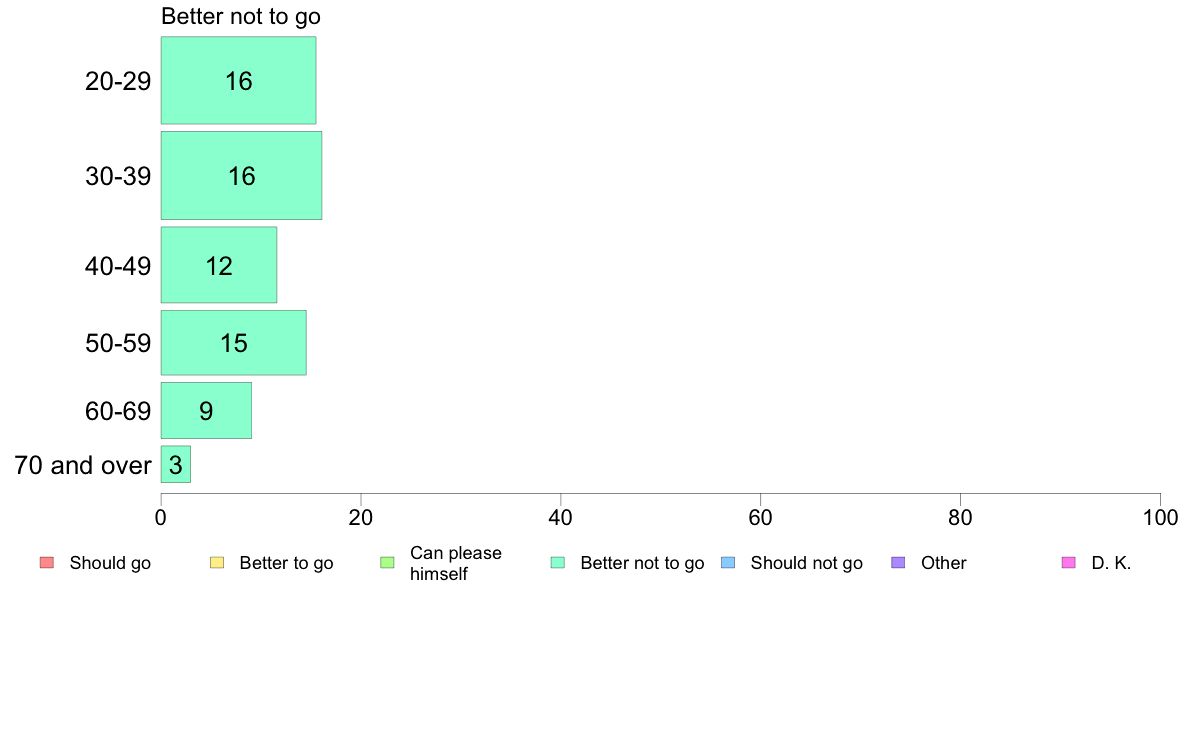The height and width of the screenshot is (736, 1188).
Task: Click the Should not go legend text
Action: (x=806, y=563)
